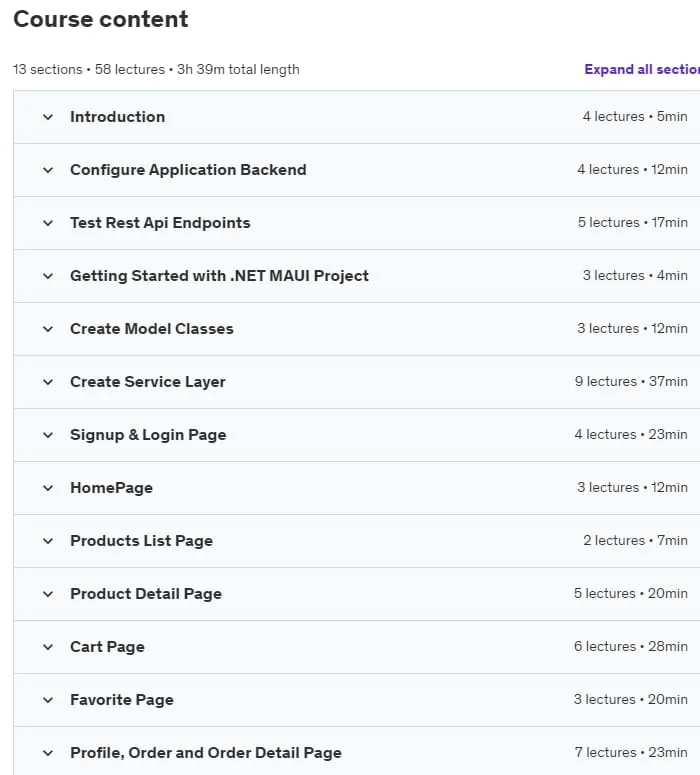Expand the Introduction section chevron
Image resolution: width=700 pixels, height=775 pixels.
[48, 117]
